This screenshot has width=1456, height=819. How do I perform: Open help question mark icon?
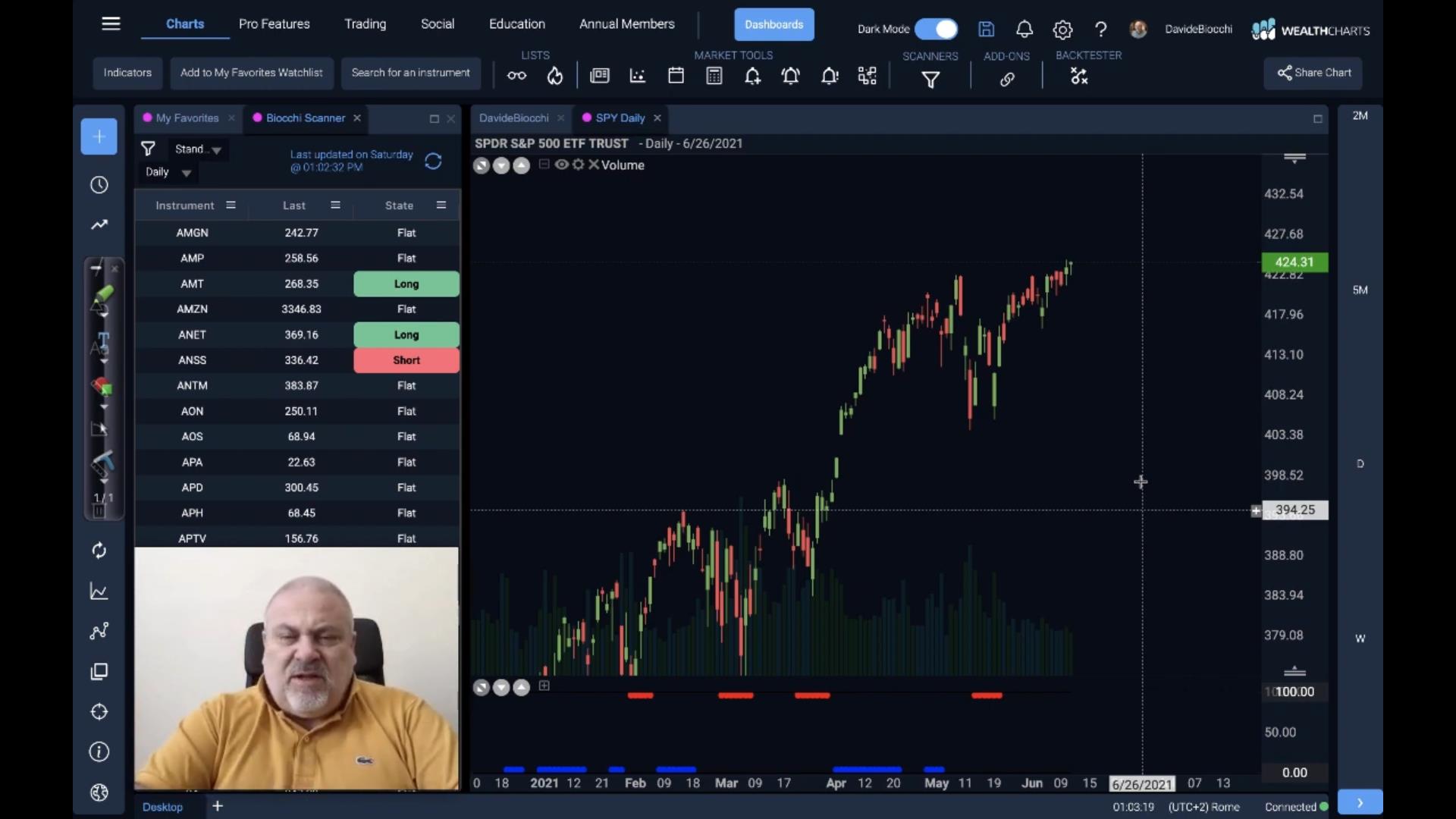click(1100, 30)
